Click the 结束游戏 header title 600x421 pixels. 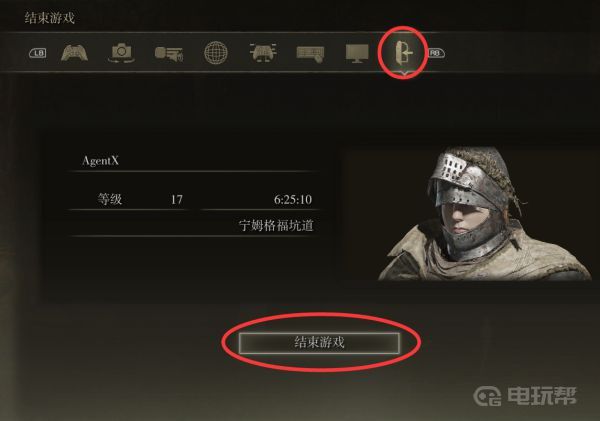(x=50, y=18)
